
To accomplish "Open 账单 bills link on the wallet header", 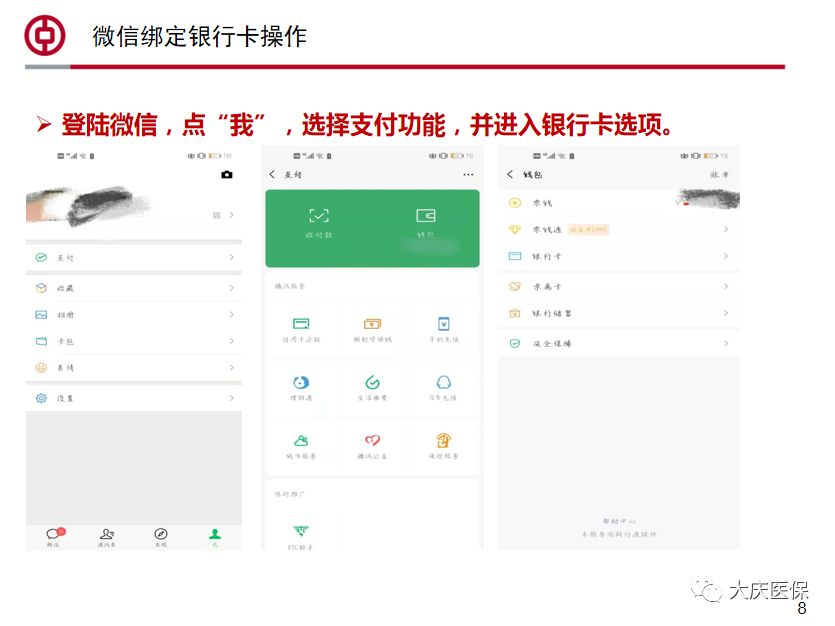I will coord(719,175).
